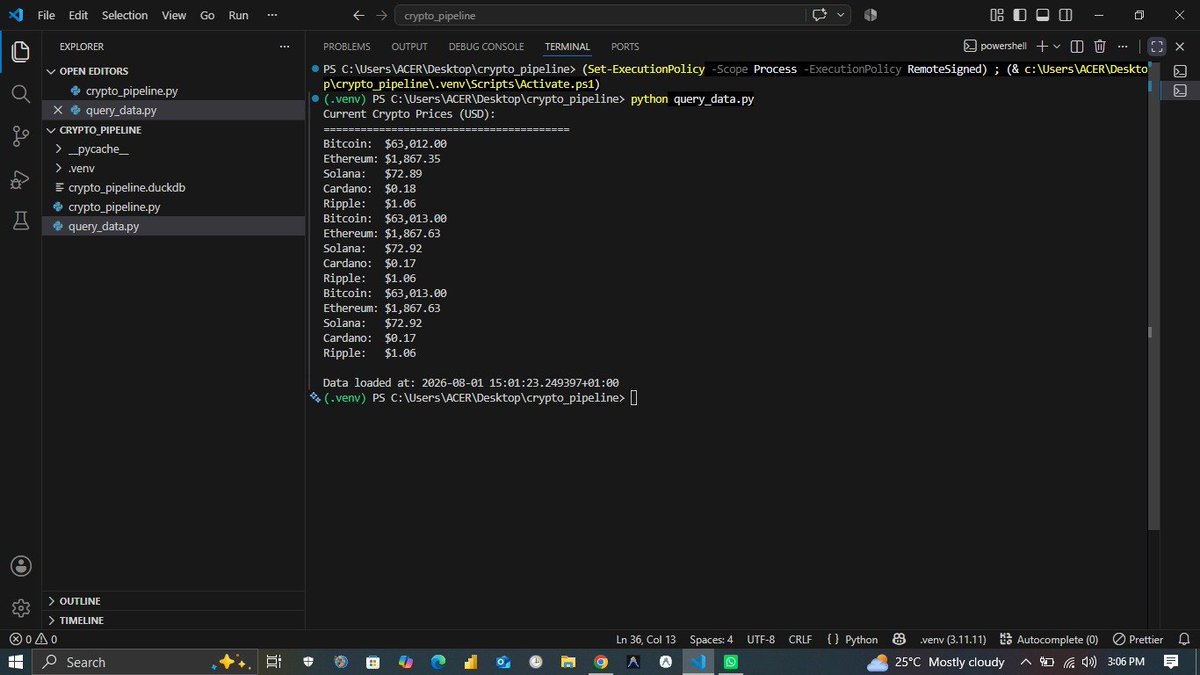The height and width of the screenshot is (675, 1200).
Task: Click Prettier in the status bar
Action: coord(1138,639)
